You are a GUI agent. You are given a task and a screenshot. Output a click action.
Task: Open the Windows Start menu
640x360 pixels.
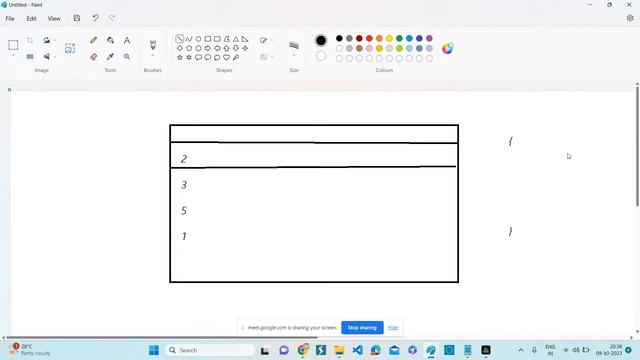coord(154,350)
